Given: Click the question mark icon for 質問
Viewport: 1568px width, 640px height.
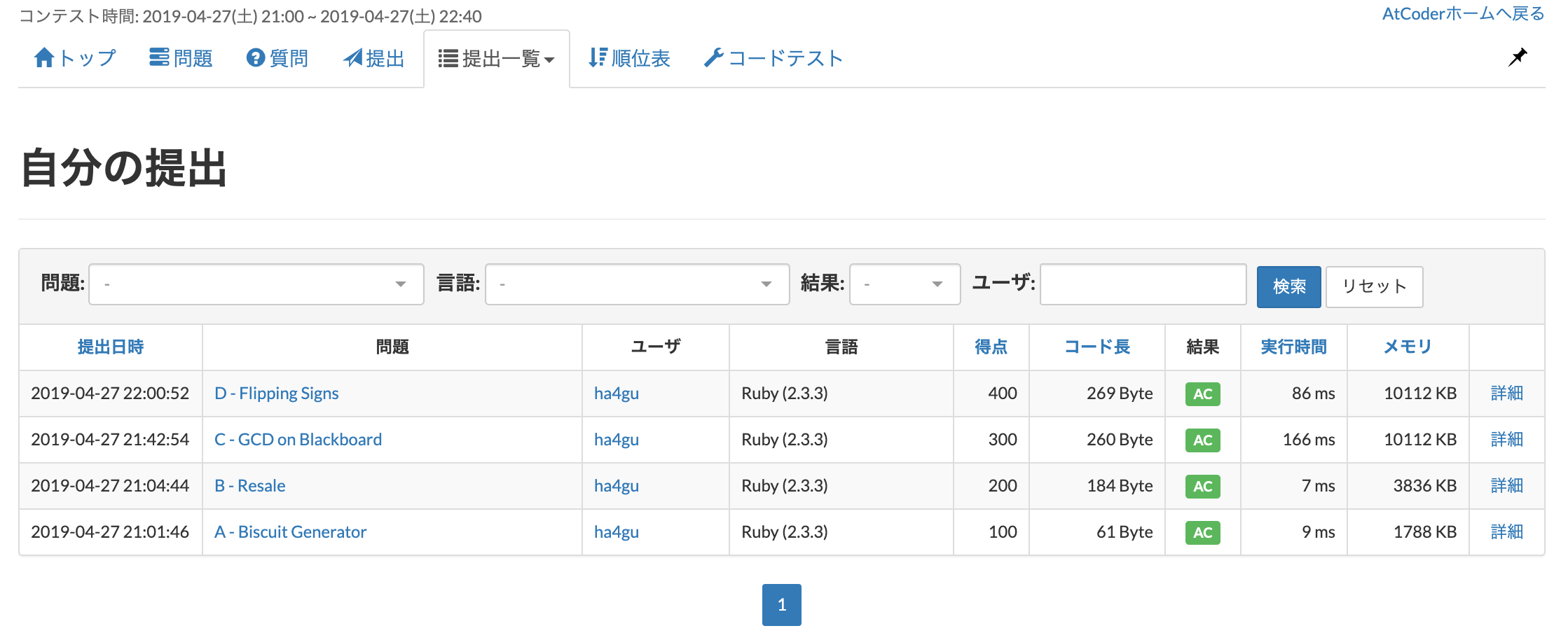Looking at the screenshot, I should pyautogui.click(x=255, y=57).
